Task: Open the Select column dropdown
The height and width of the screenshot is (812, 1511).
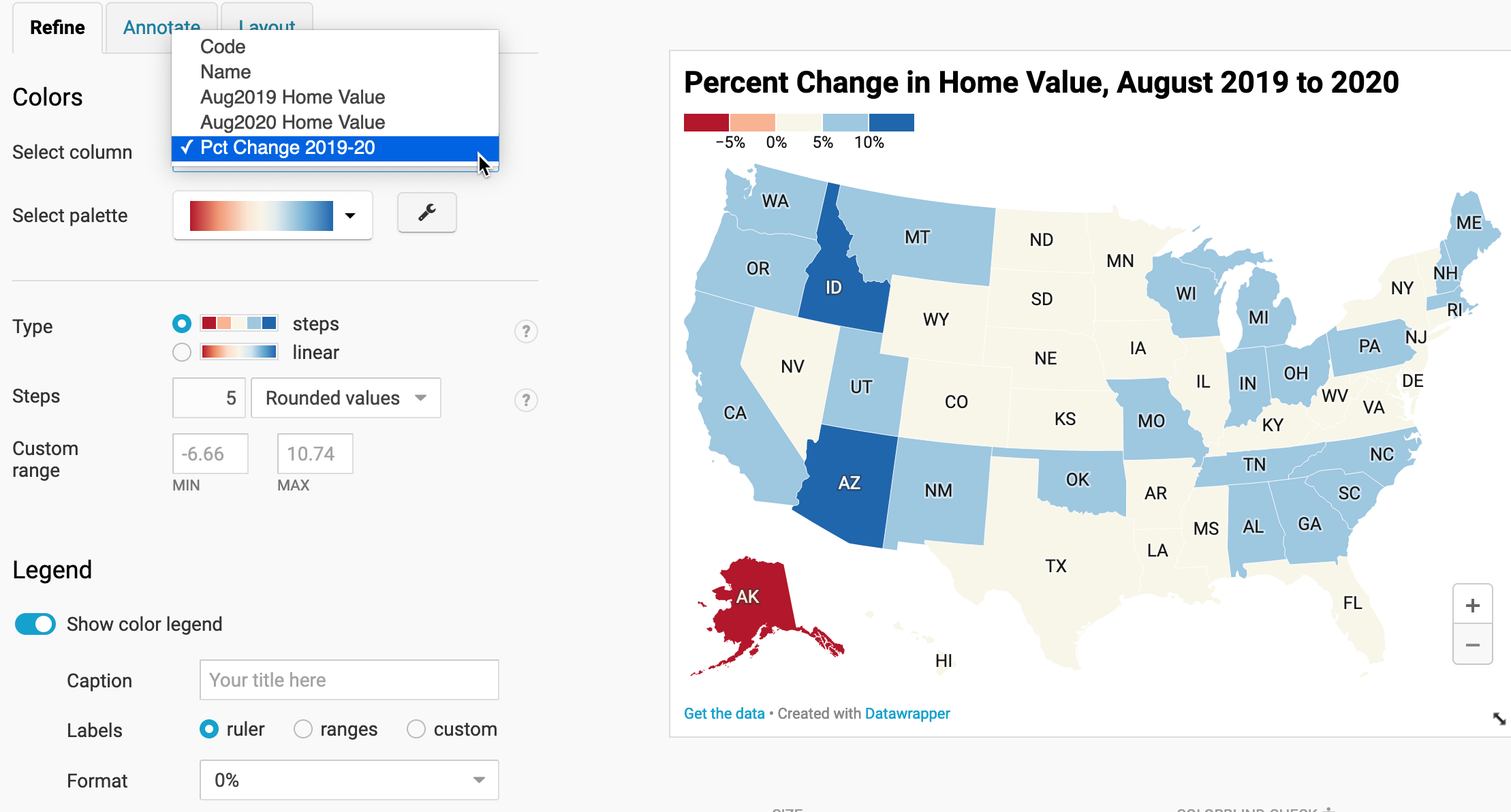Action: pyautogui.click(x=335, y=149)
